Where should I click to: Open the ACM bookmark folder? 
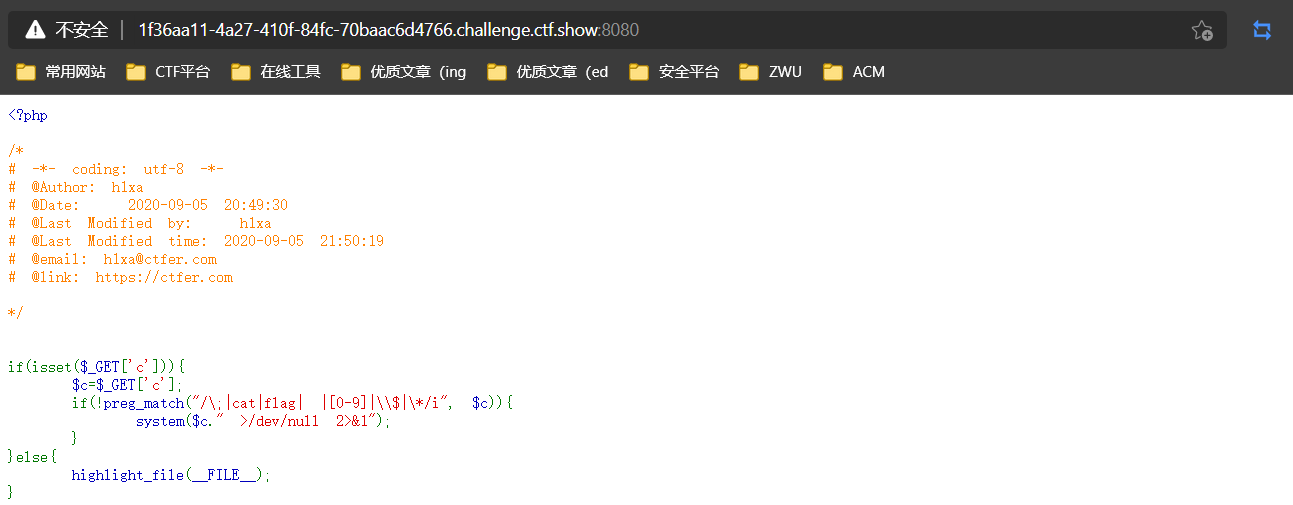pos(854,72)
